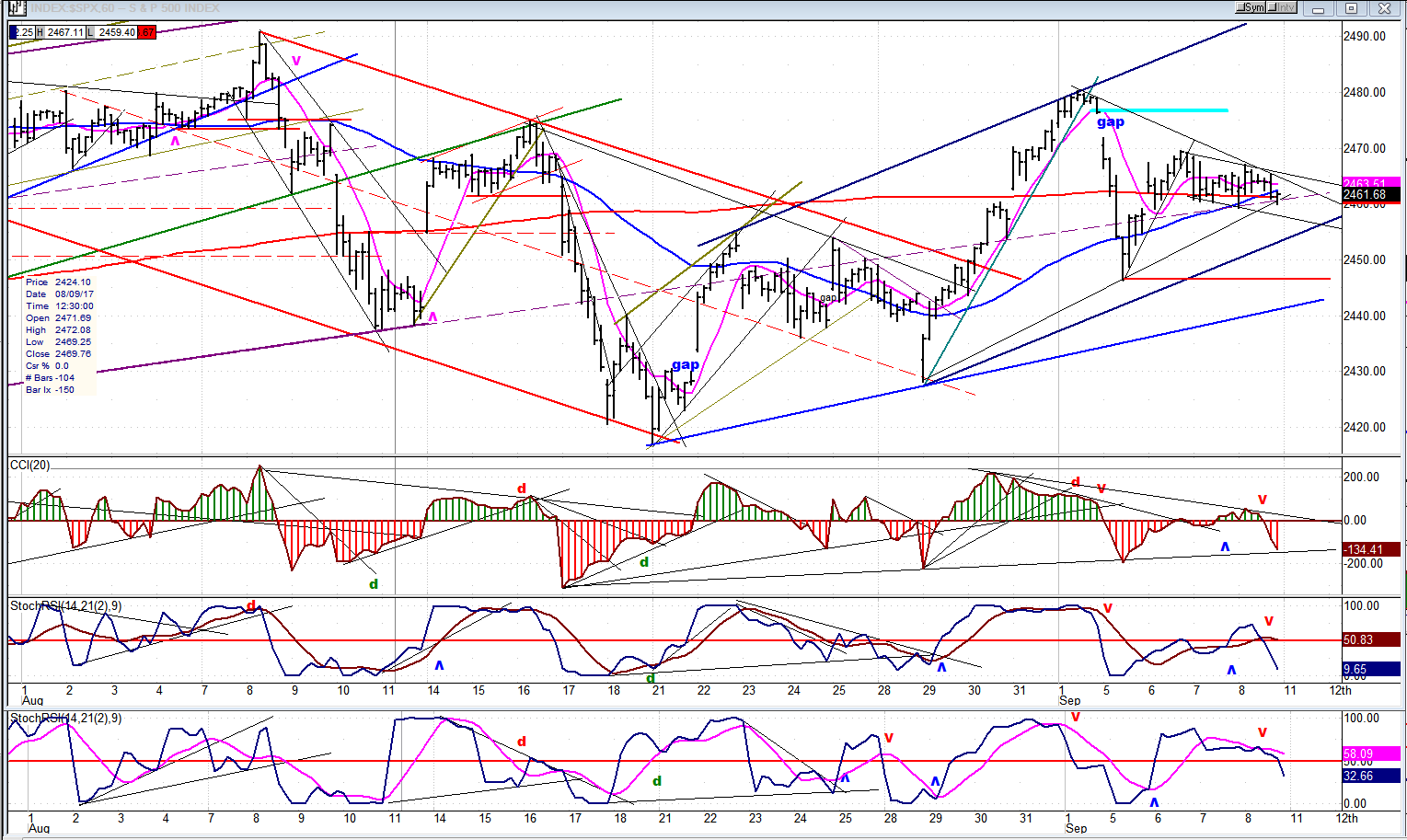Click the blue gap annotation near September 1
Screen dimensions: 1407x840
click(x=1111, y=121)
